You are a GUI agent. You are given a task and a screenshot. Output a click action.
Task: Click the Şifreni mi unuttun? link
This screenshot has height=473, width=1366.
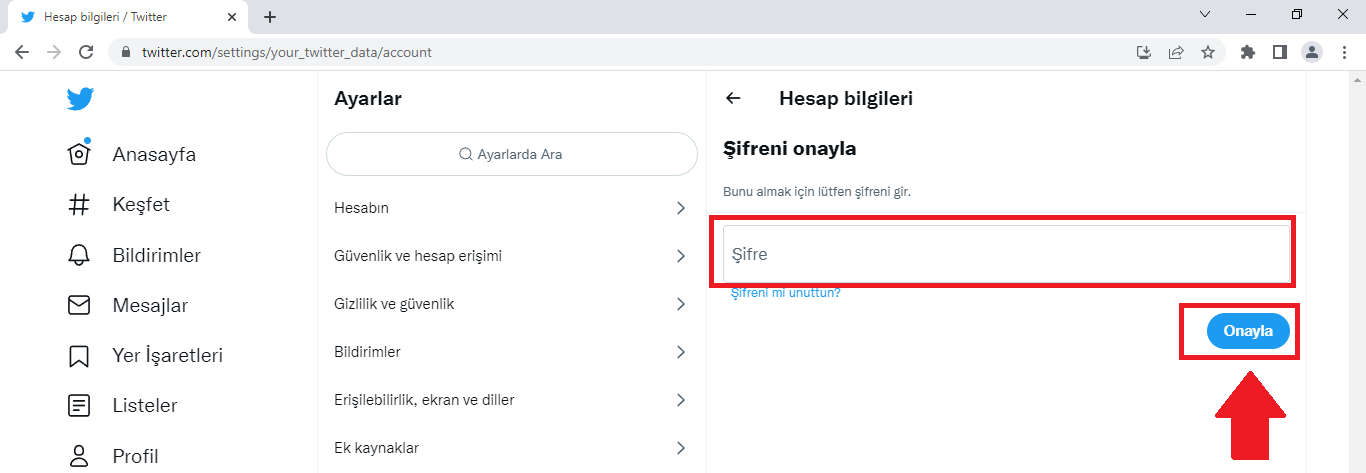coord(786,293)
